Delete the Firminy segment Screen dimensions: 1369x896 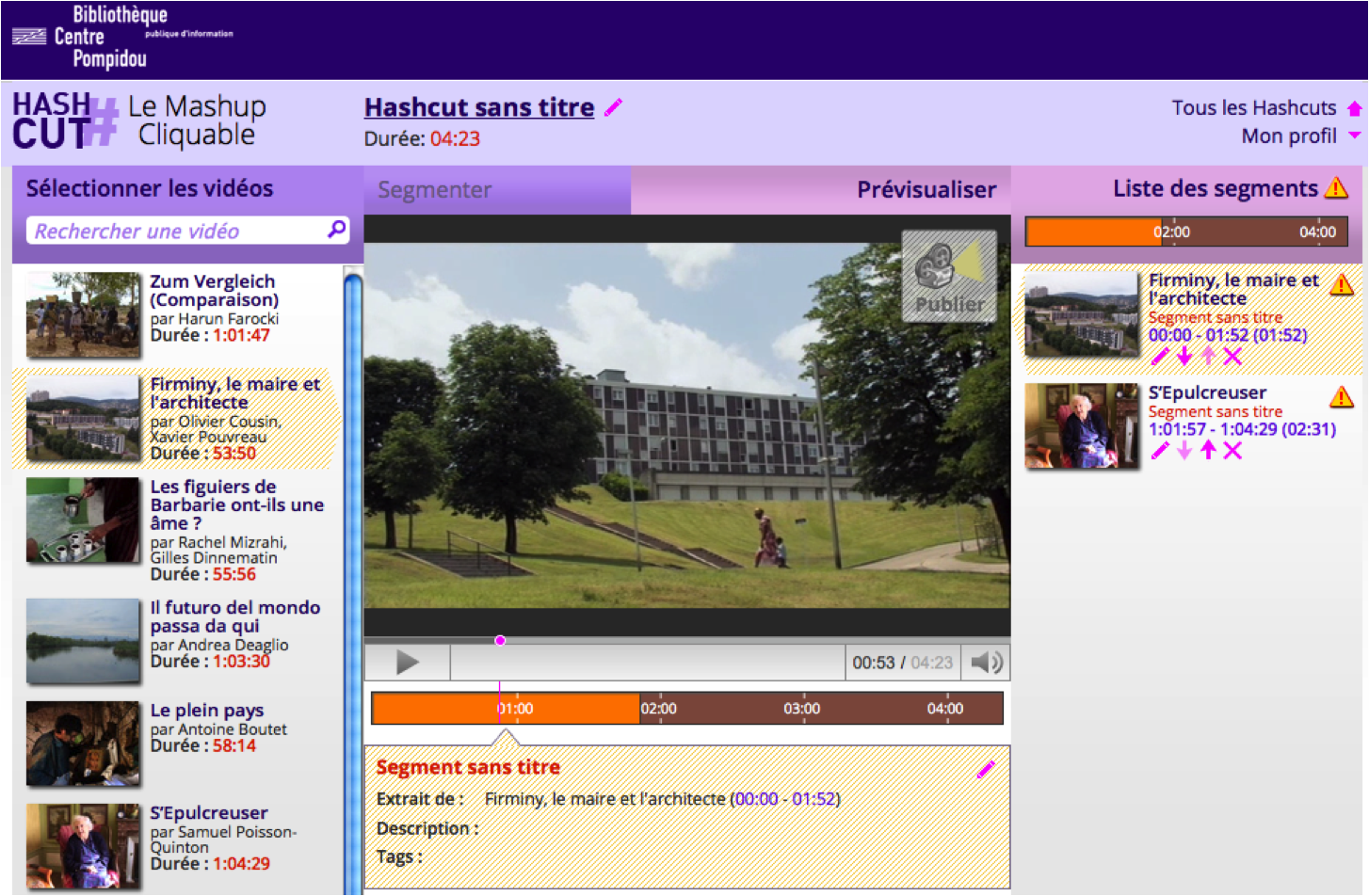point(1232,356)
